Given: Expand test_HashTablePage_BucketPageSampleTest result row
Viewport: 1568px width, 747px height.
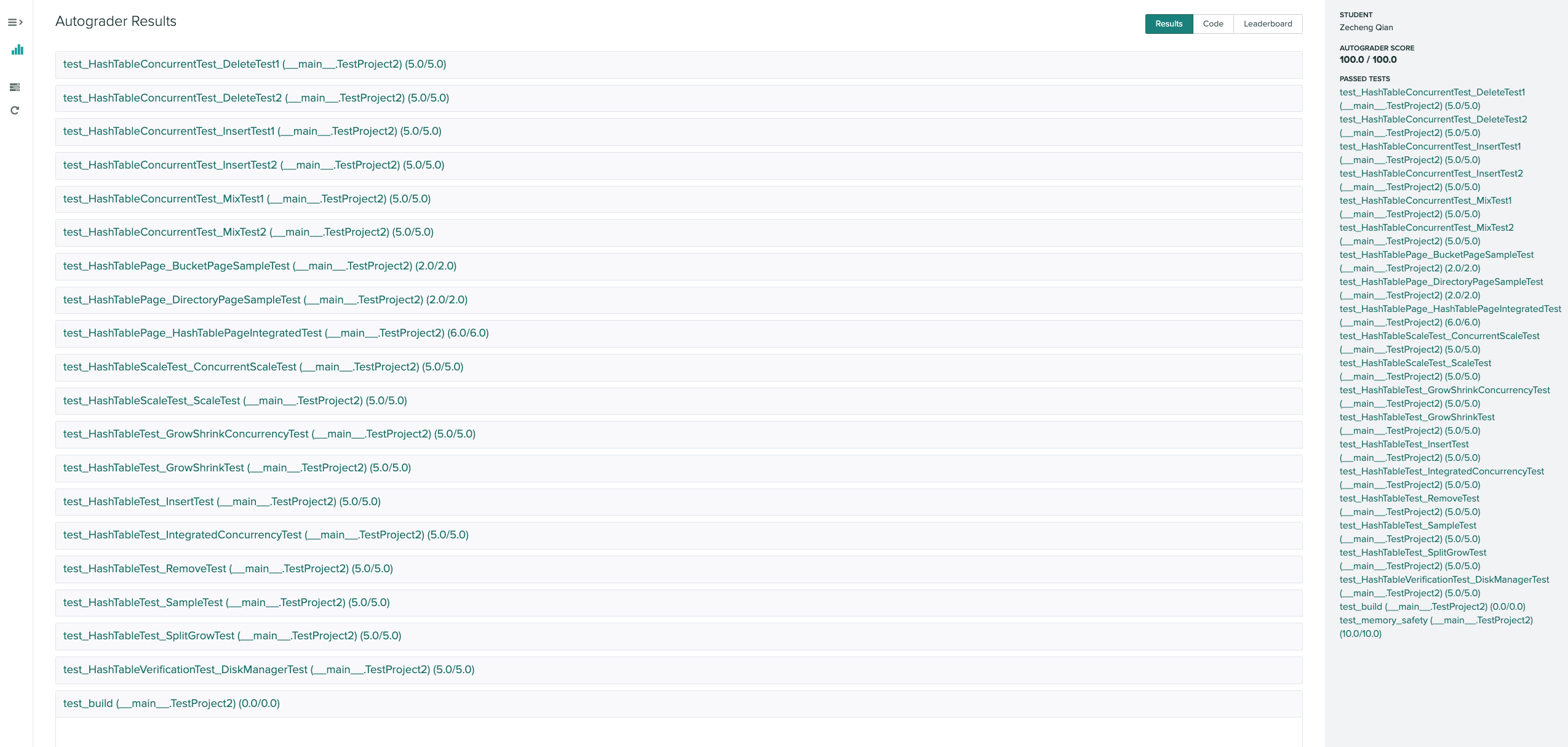Looking at the screenshot, I should [x=260, y=266].
